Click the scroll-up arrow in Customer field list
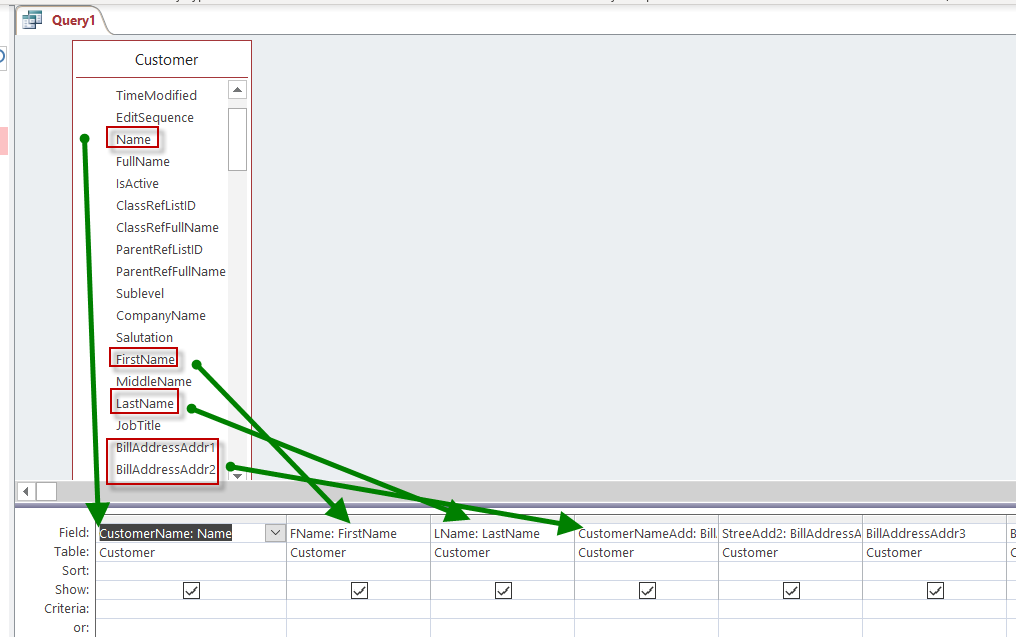The height and width of the screenshot is (637, 1016). pos(237,91)
